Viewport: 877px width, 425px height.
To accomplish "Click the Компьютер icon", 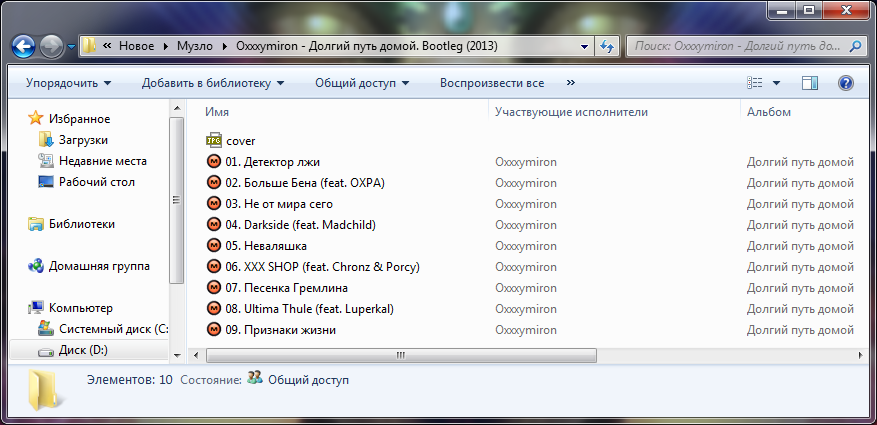I will (36, 308).
